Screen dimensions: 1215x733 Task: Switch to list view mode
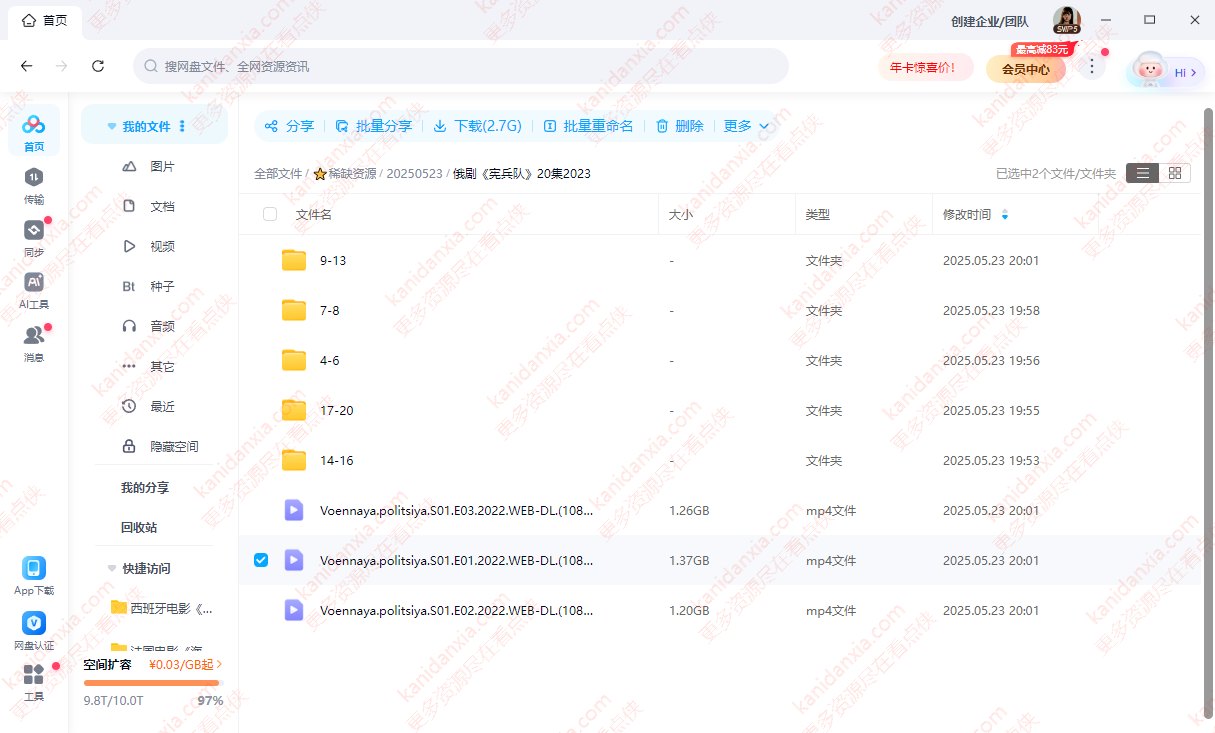1142,173
